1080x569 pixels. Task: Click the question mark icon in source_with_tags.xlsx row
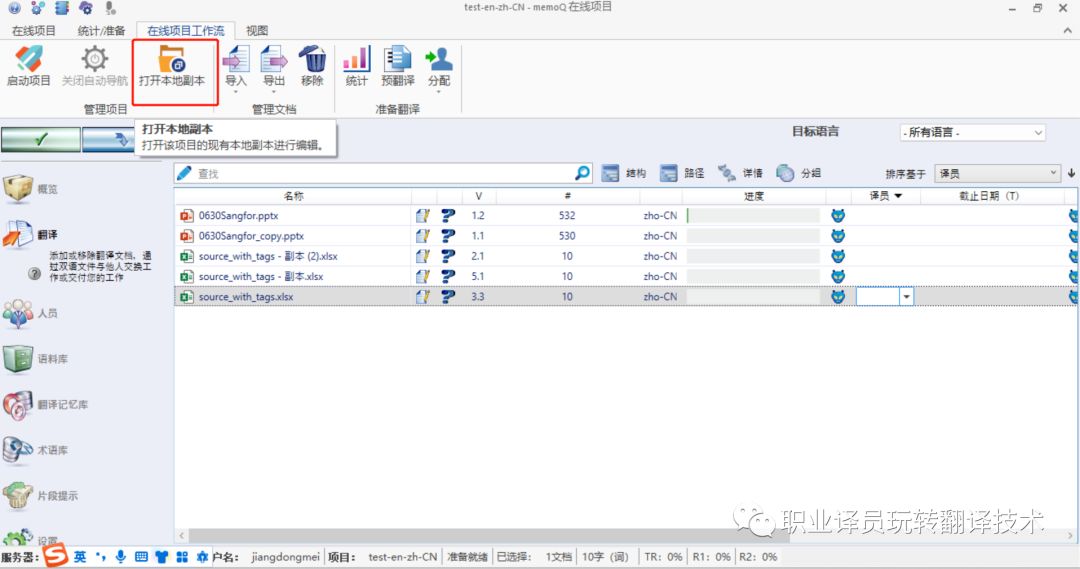coord(448,297)
